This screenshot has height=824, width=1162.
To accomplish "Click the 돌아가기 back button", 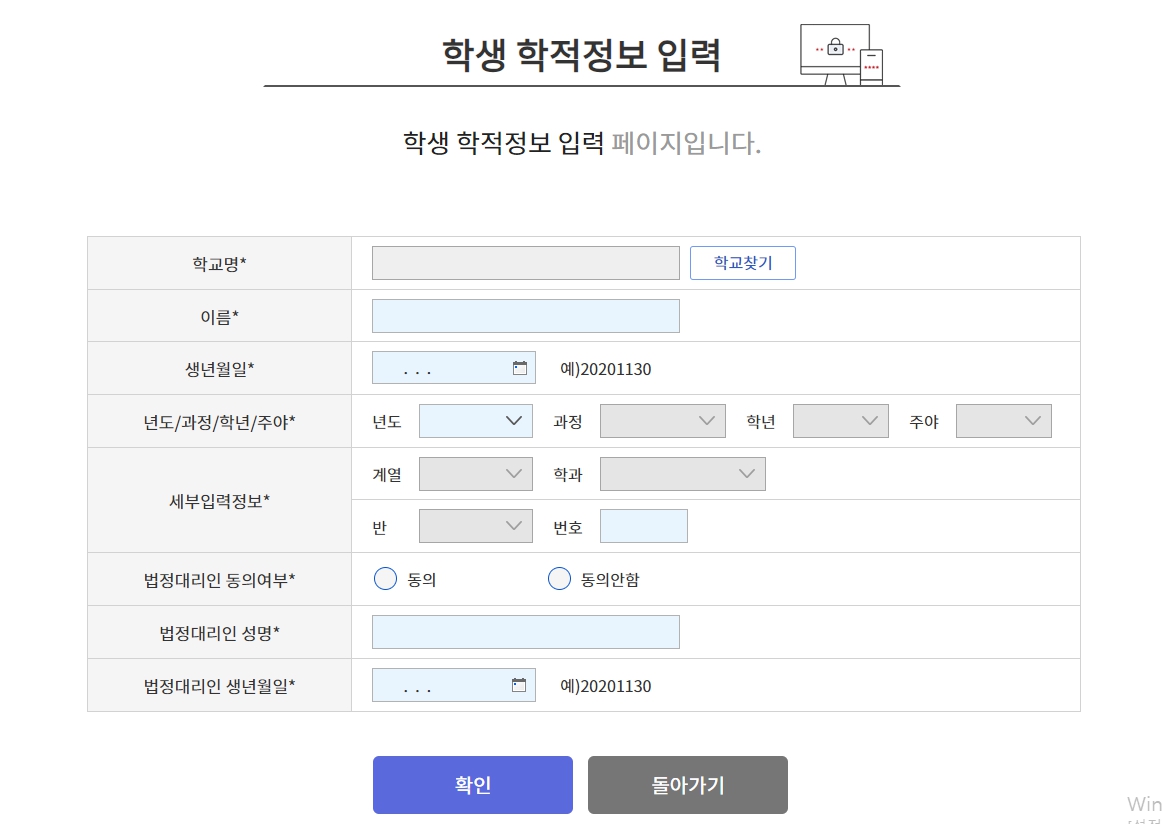I will click(x=687, y=785).
